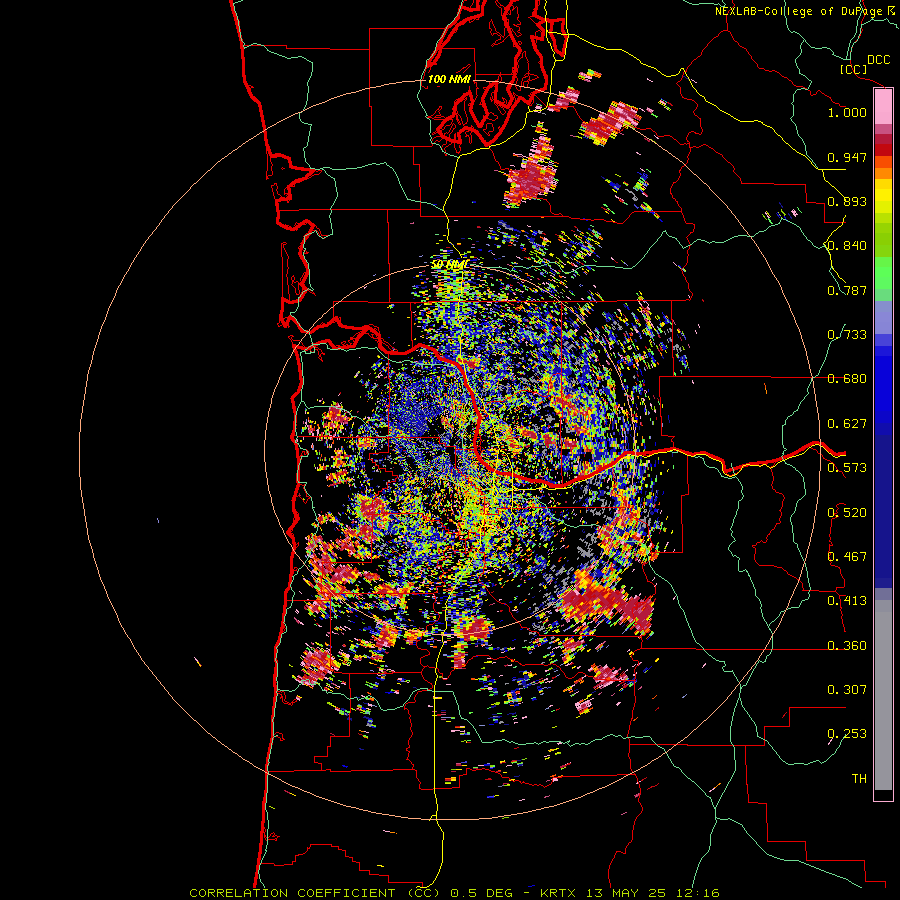Image resolution: width=900 pixels, height=900 pixels.
Task: Click the 100 NMI range ring label
Action: point(449,79)
